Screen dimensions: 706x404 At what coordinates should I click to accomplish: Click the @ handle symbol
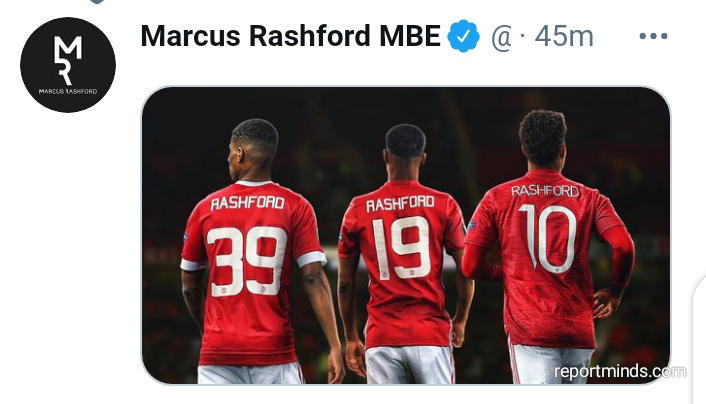coord(502,37)
